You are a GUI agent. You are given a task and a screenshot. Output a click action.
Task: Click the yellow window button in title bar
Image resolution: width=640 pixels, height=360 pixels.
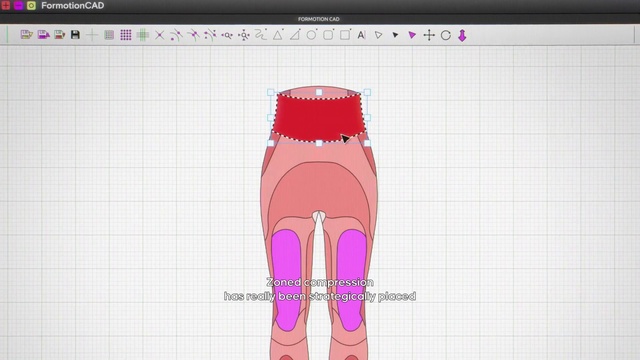(31, 5)
